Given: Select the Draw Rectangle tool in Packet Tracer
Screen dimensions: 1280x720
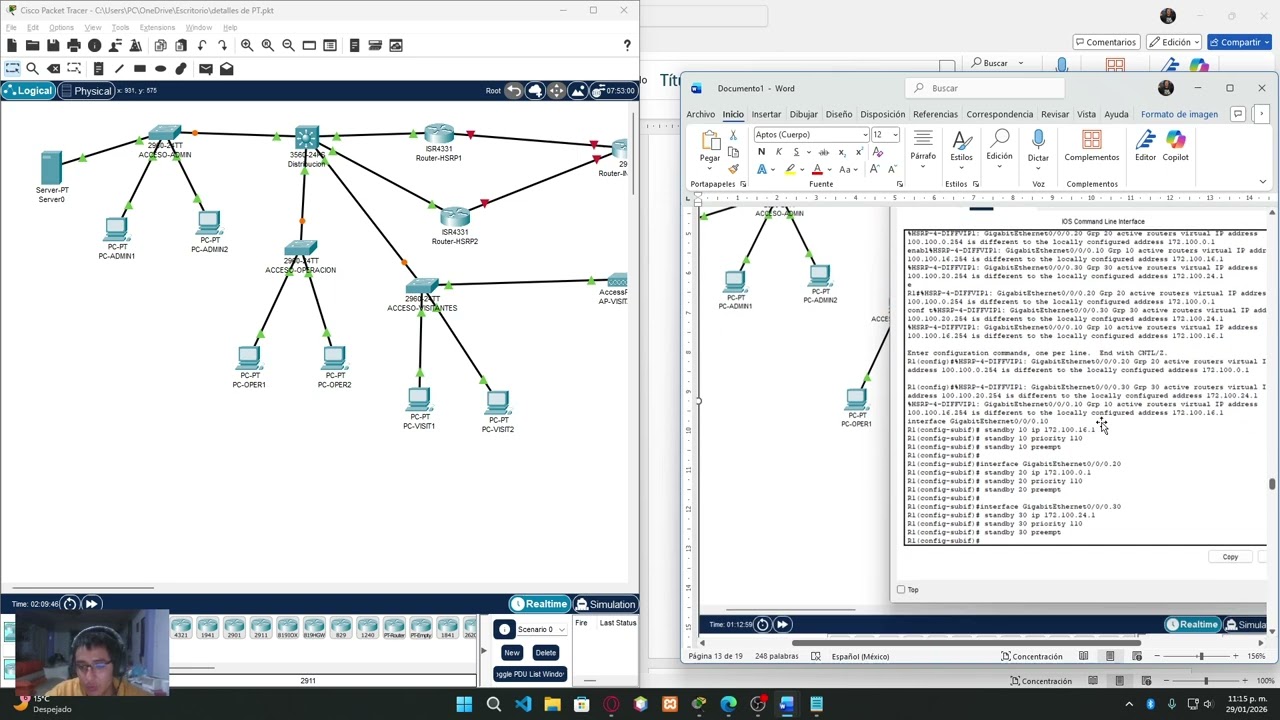Looking at the screenshot, I should coord(140,68).
